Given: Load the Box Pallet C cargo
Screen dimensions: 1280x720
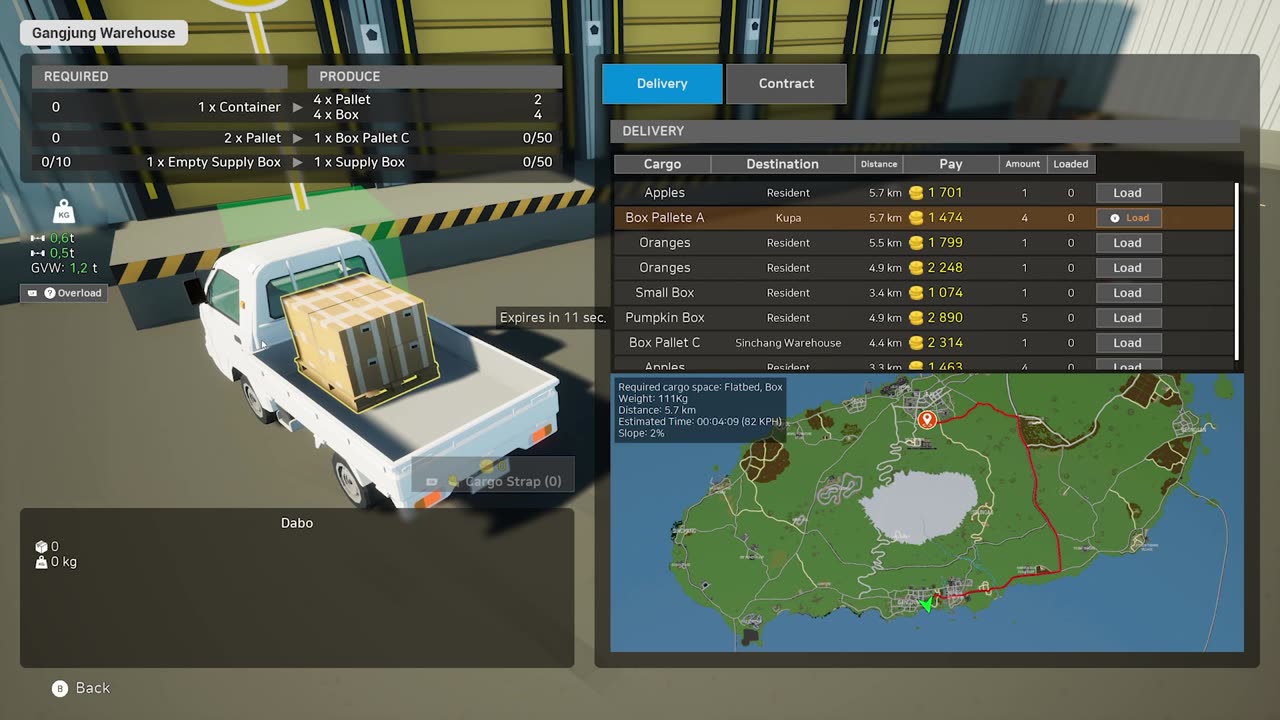Looking at the screenshot, I should (x=1127, y=343).
